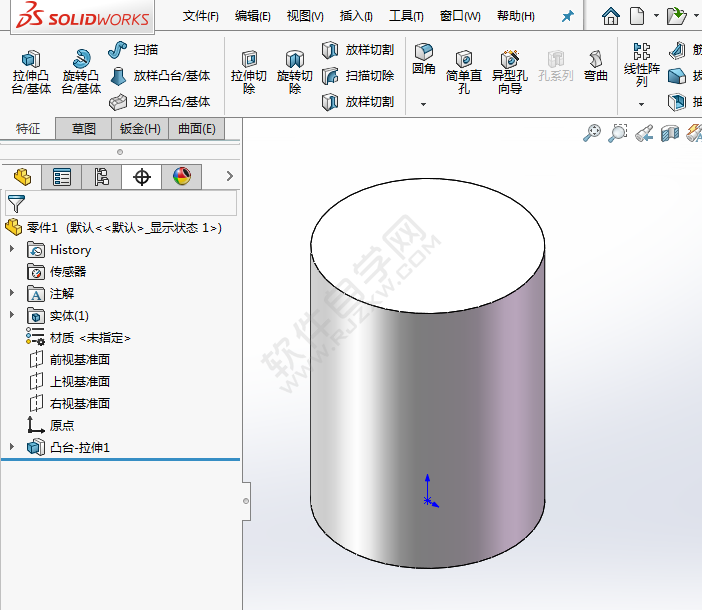
Task: Show more manager tabs with the chevron
Action: coord(230,176)
